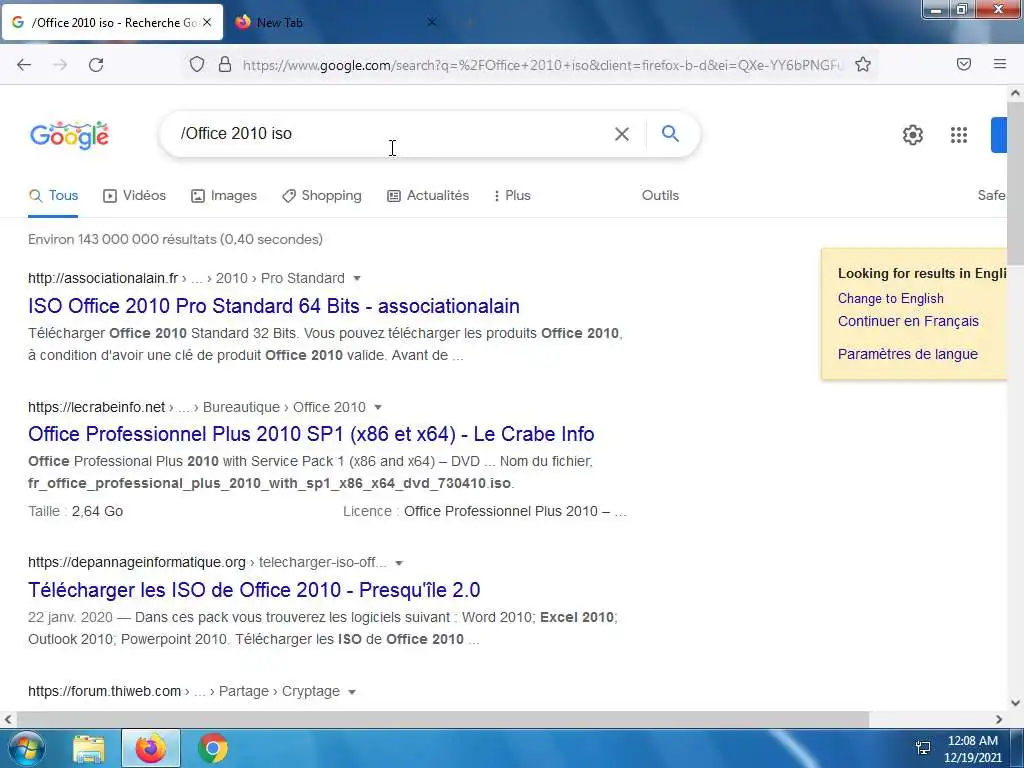Open the Shopping results tab
This screenshot has height=768, width=1024.
(321, 195)
